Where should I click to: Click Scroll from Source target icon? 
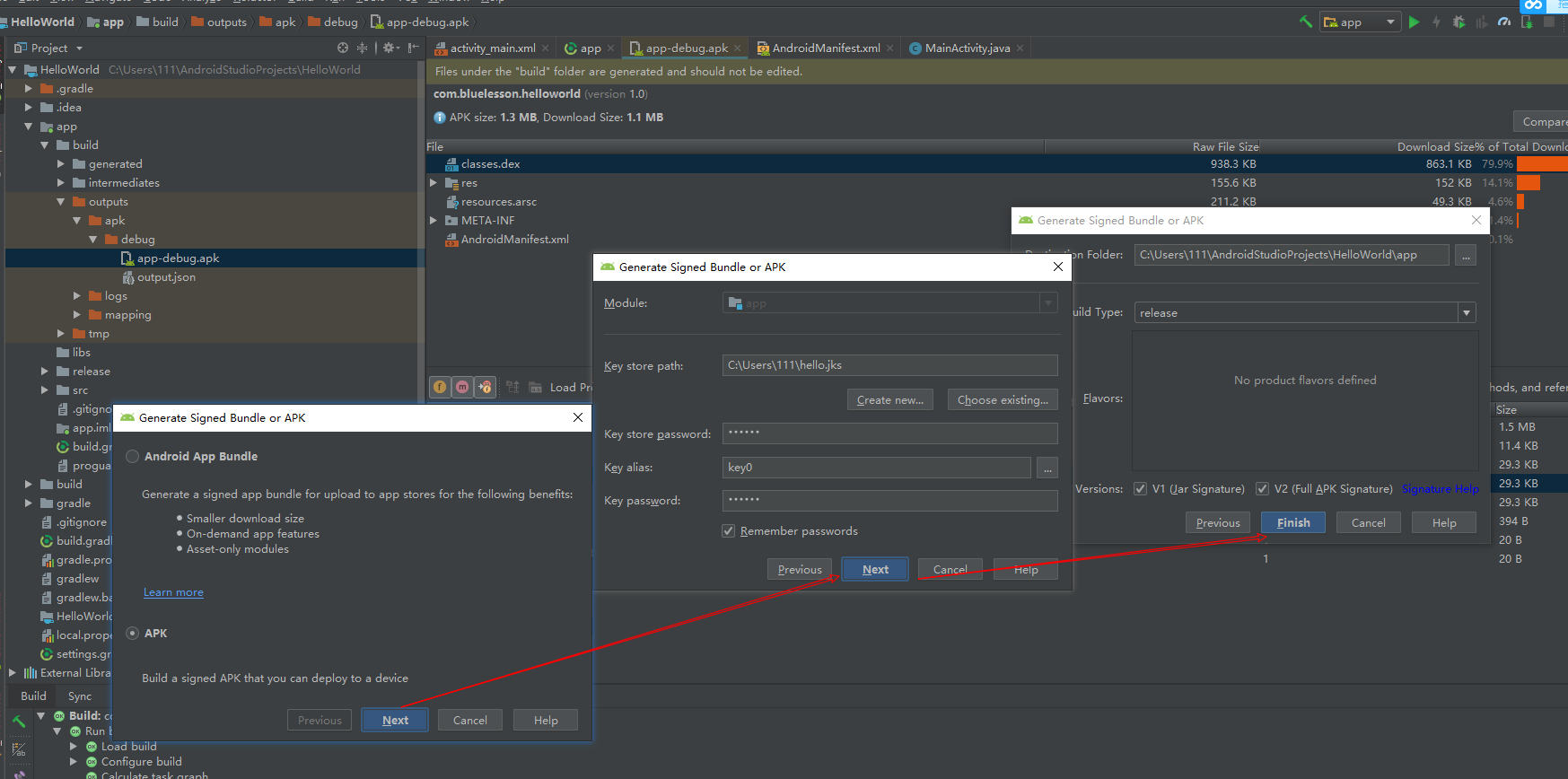coord(342,48)
